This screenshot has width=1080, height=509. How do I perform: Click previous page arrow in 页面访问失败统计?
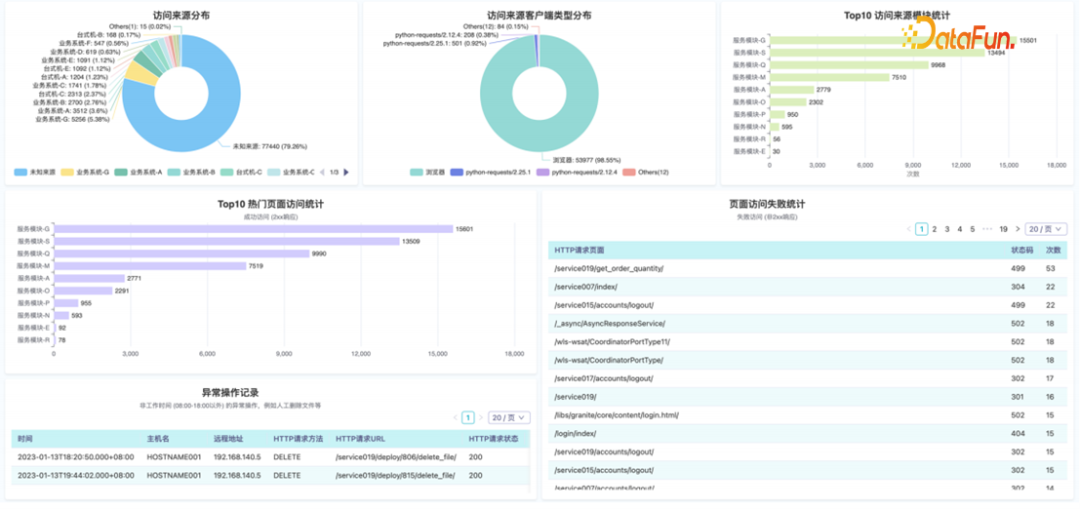click(908, 229)
